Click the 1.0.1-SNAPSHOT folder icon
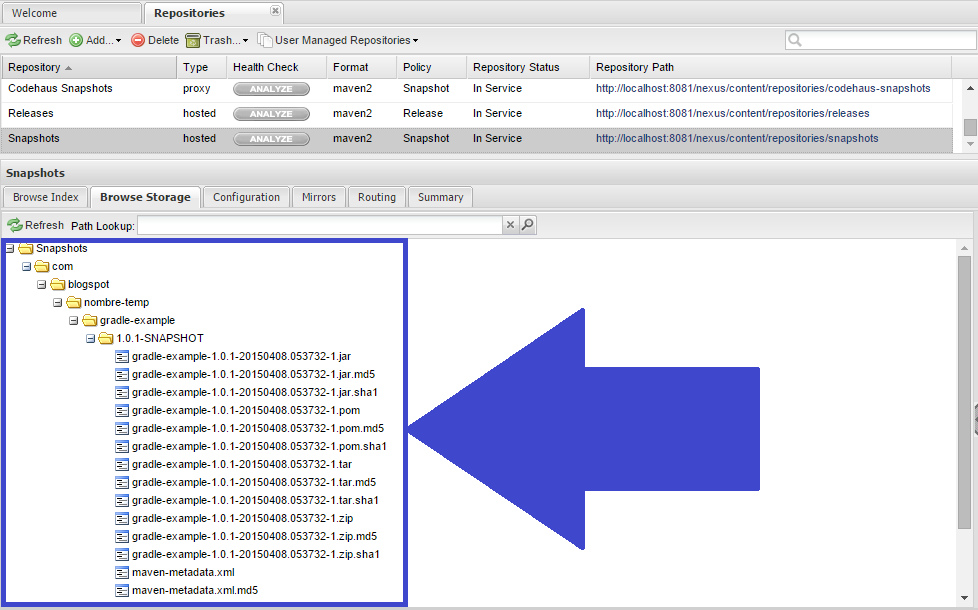Screen dimensions: 978x610 [x=106, y=339]
